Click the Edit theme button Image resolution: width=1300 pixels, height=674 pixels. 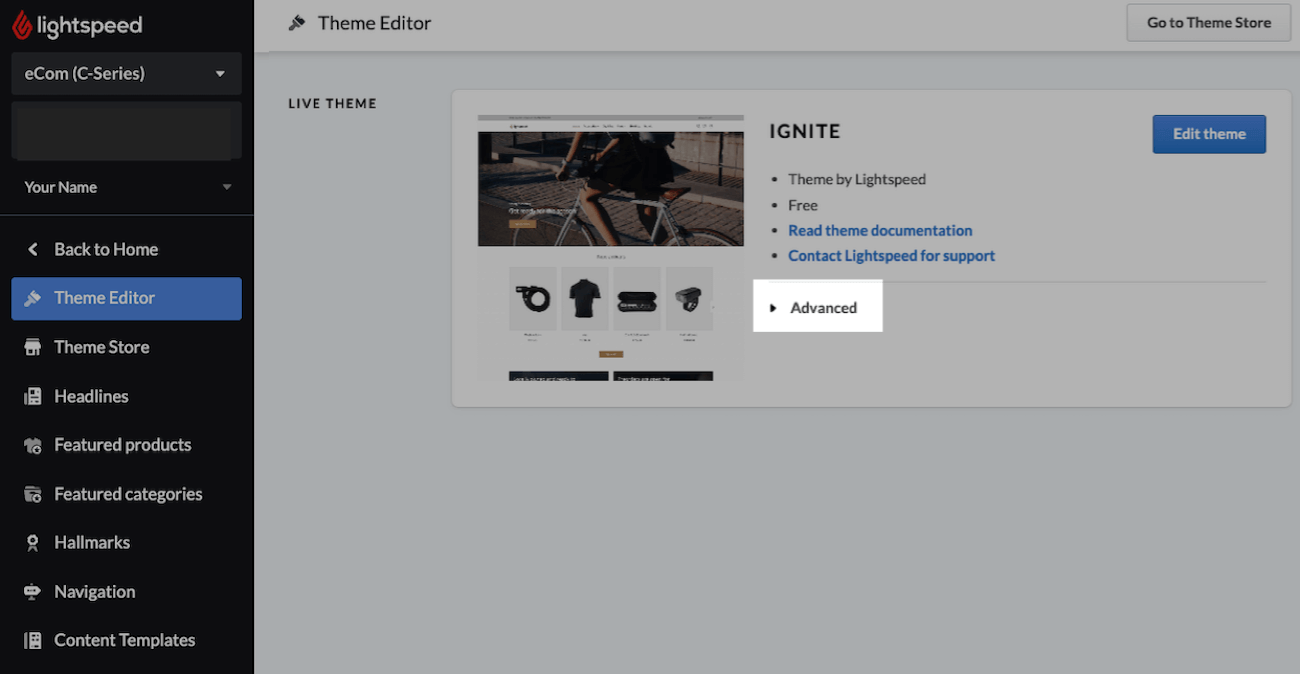(x=1209, y=133)
